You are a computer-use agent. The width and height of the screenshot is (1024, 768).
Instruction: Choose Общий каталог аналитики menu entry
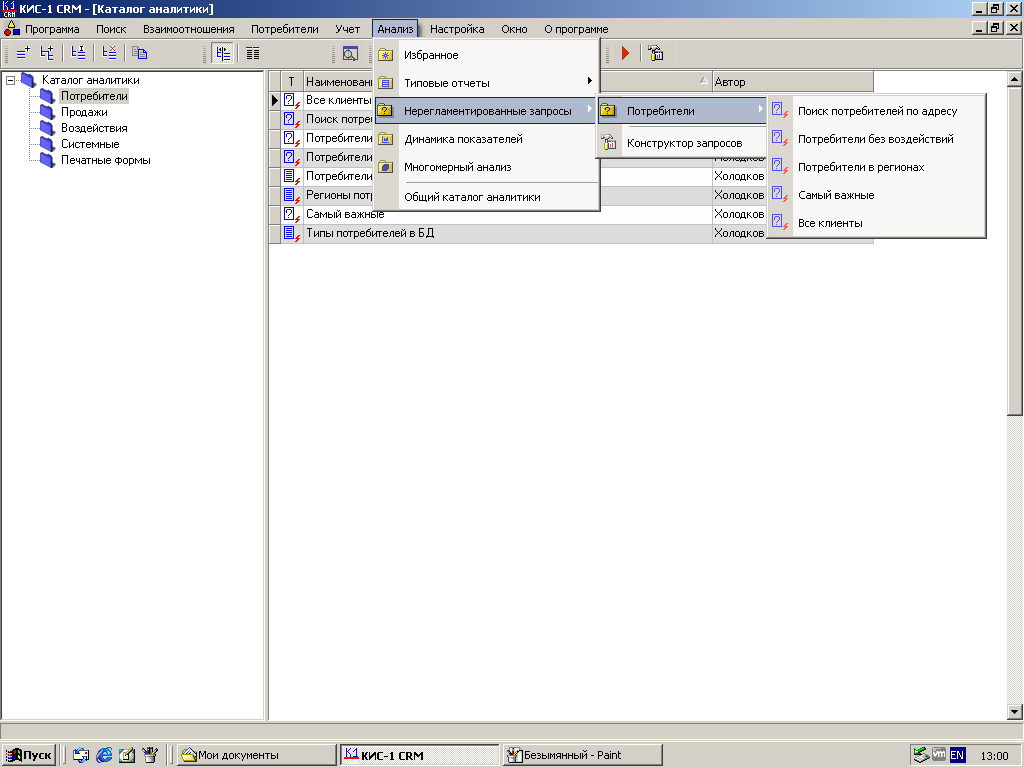coord(487,197)
